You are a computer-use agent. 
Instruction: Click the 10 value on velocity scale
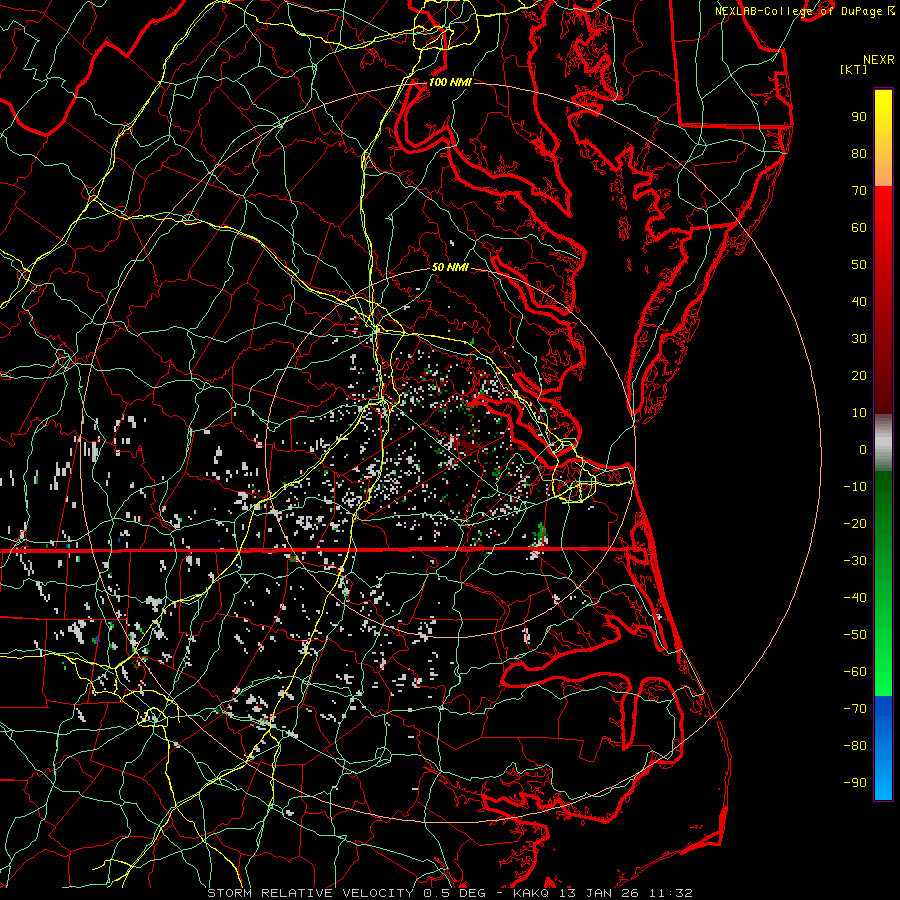click(x=859, y=413)
